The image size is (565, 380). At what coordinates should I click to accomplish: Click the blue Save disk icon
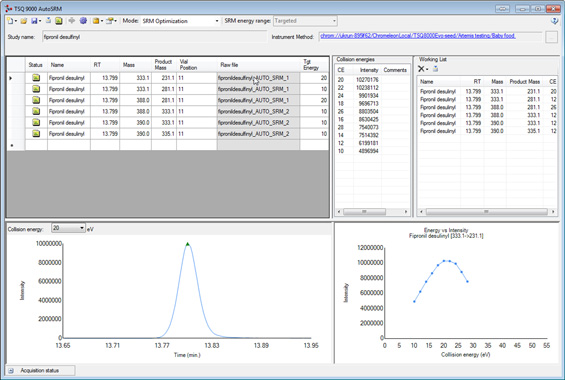click(x=34, y=21)
